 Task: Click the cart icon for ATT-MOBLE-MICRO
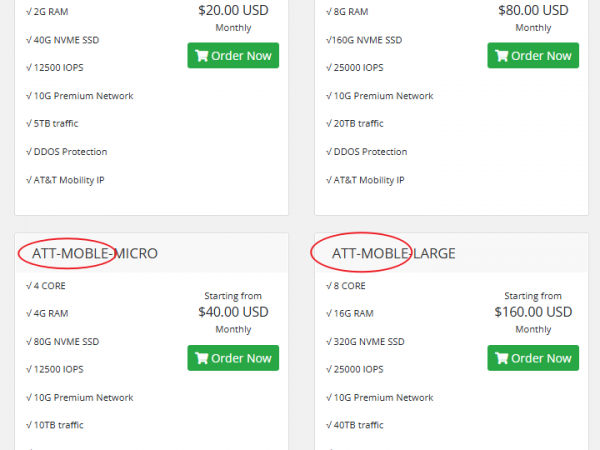pos(201,358)
